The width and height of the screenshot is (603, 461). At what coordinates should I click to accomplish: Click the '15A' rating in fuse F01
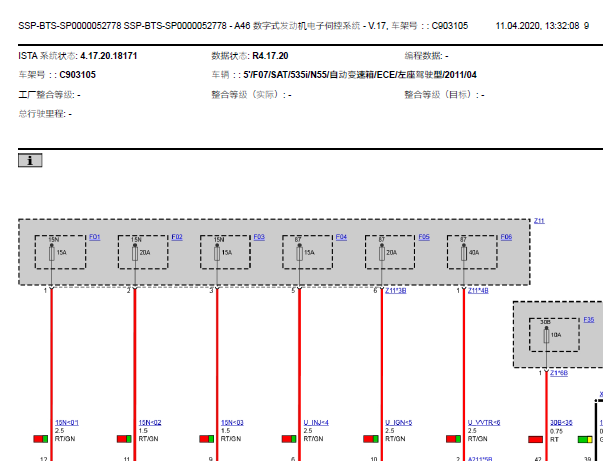click(62, 253)
